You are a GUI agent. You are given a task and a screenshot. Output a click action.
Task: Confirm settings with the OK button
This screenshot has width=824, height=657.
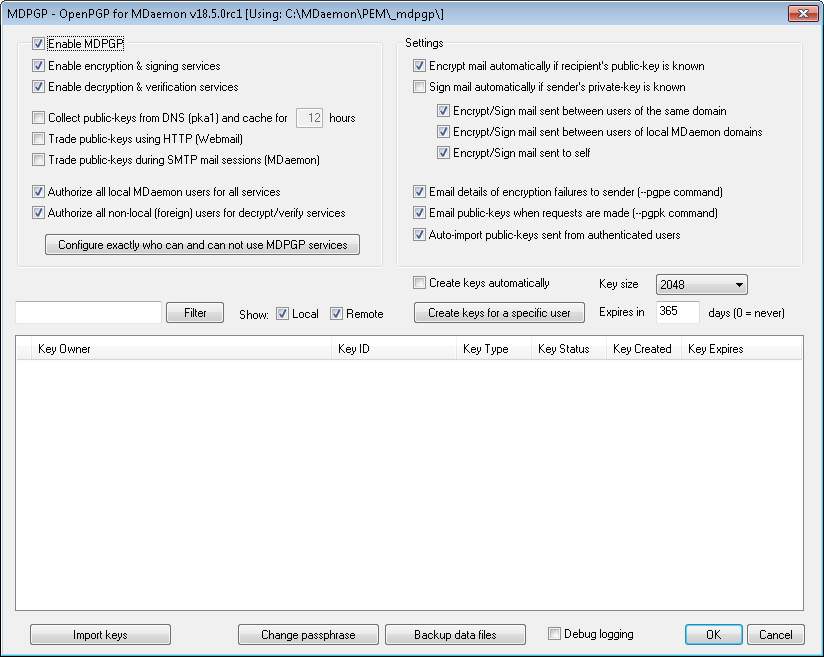tap(714, 635)
